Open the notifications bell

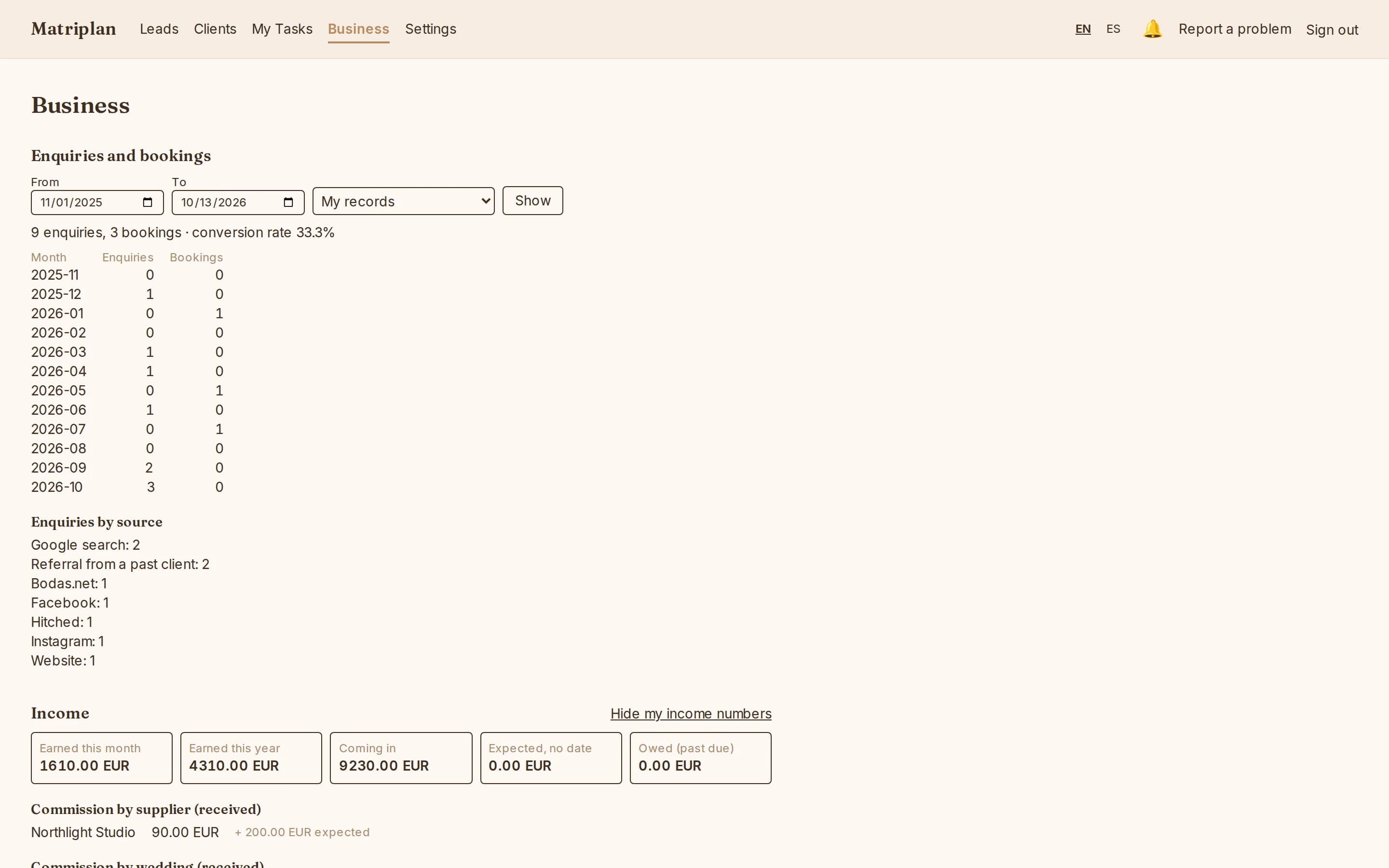[x=1152, y=29]
